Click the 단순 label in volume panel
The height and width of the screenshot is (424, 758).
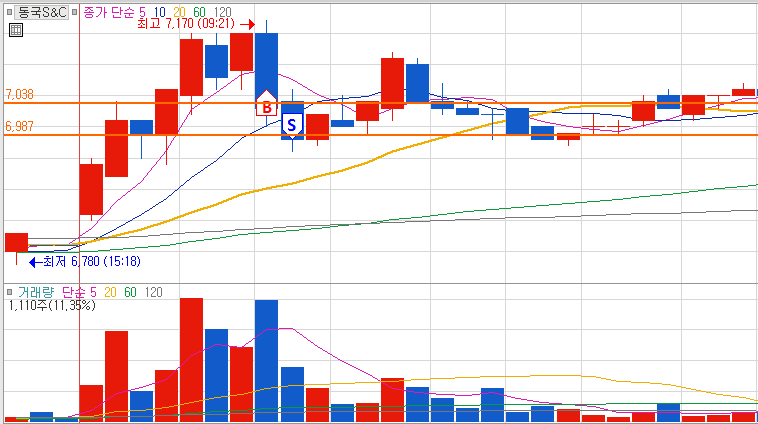click(73, 292)
